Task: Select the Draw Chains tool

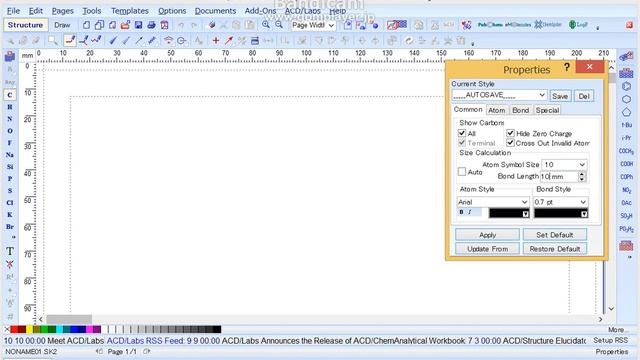Action: (x=96, y=40)
